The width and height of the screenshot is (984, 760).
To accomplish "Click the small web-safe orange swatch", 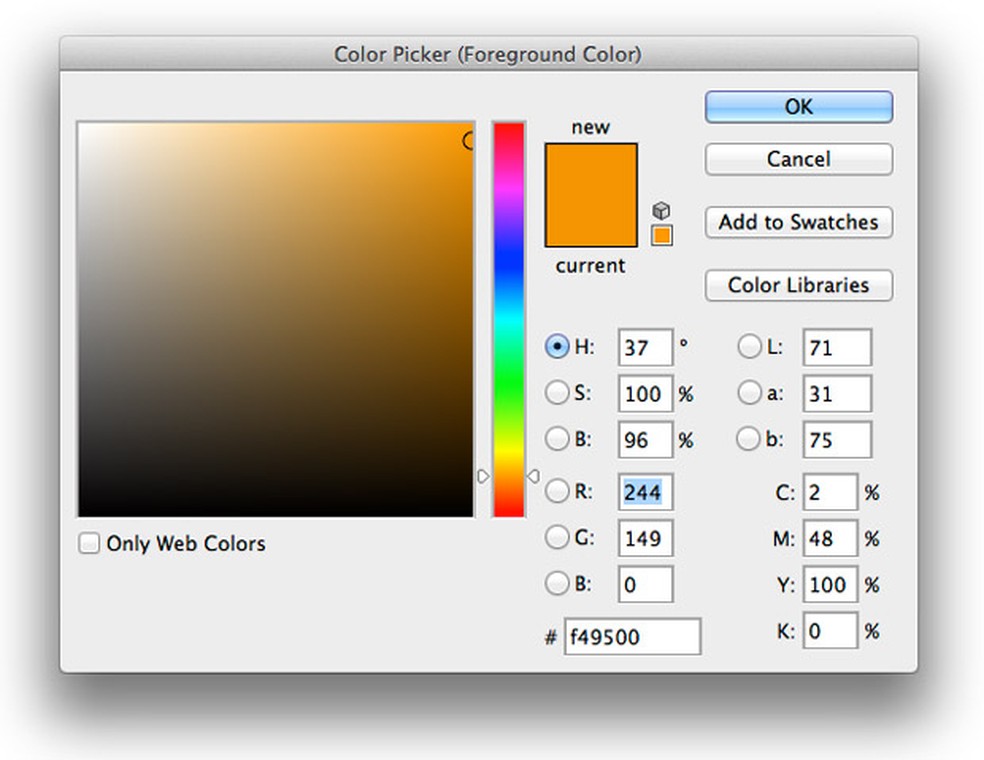I will click(x=661, y=236).
